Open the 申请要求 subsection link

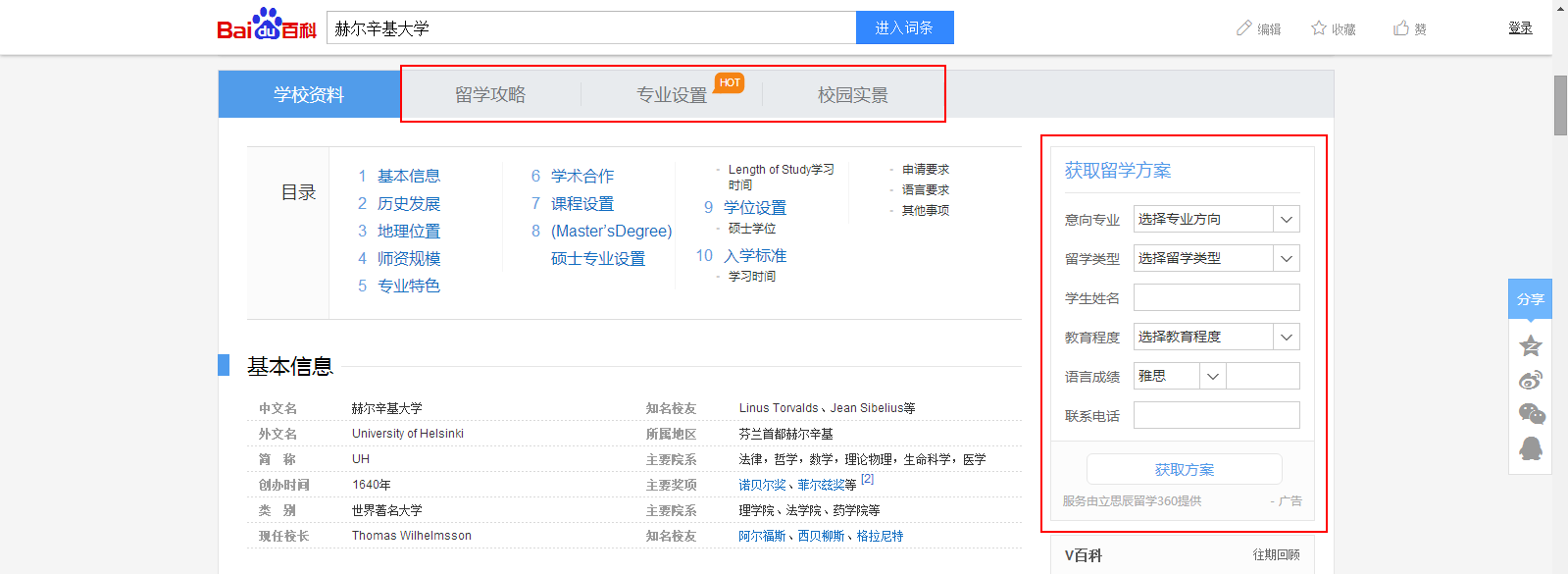[926, 170]
